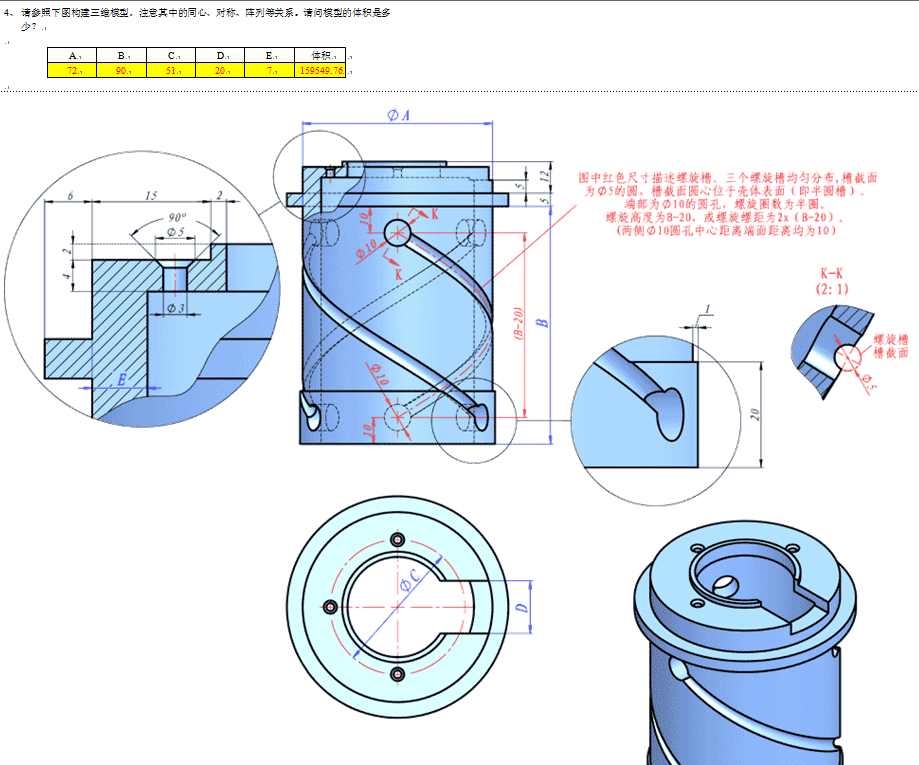Click the 螺旋槽截面 label beside K-K section
Screen dimensions: 919x765
point(890,346)
